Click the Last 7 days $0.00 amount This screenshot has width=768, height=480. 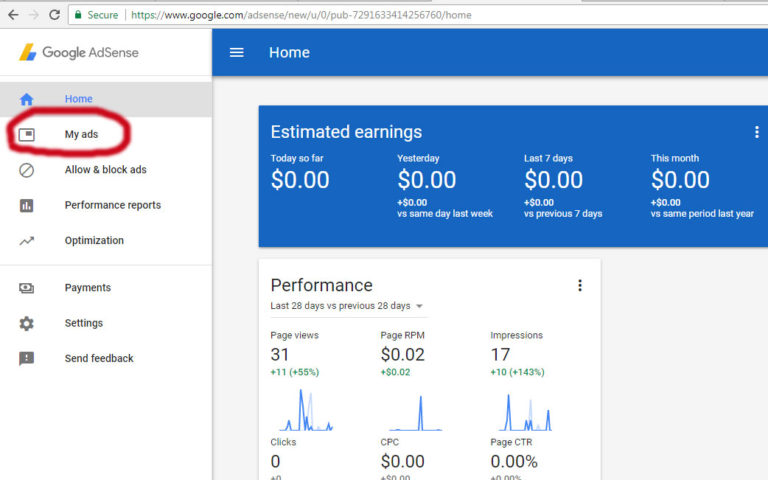tap(553, 179)
